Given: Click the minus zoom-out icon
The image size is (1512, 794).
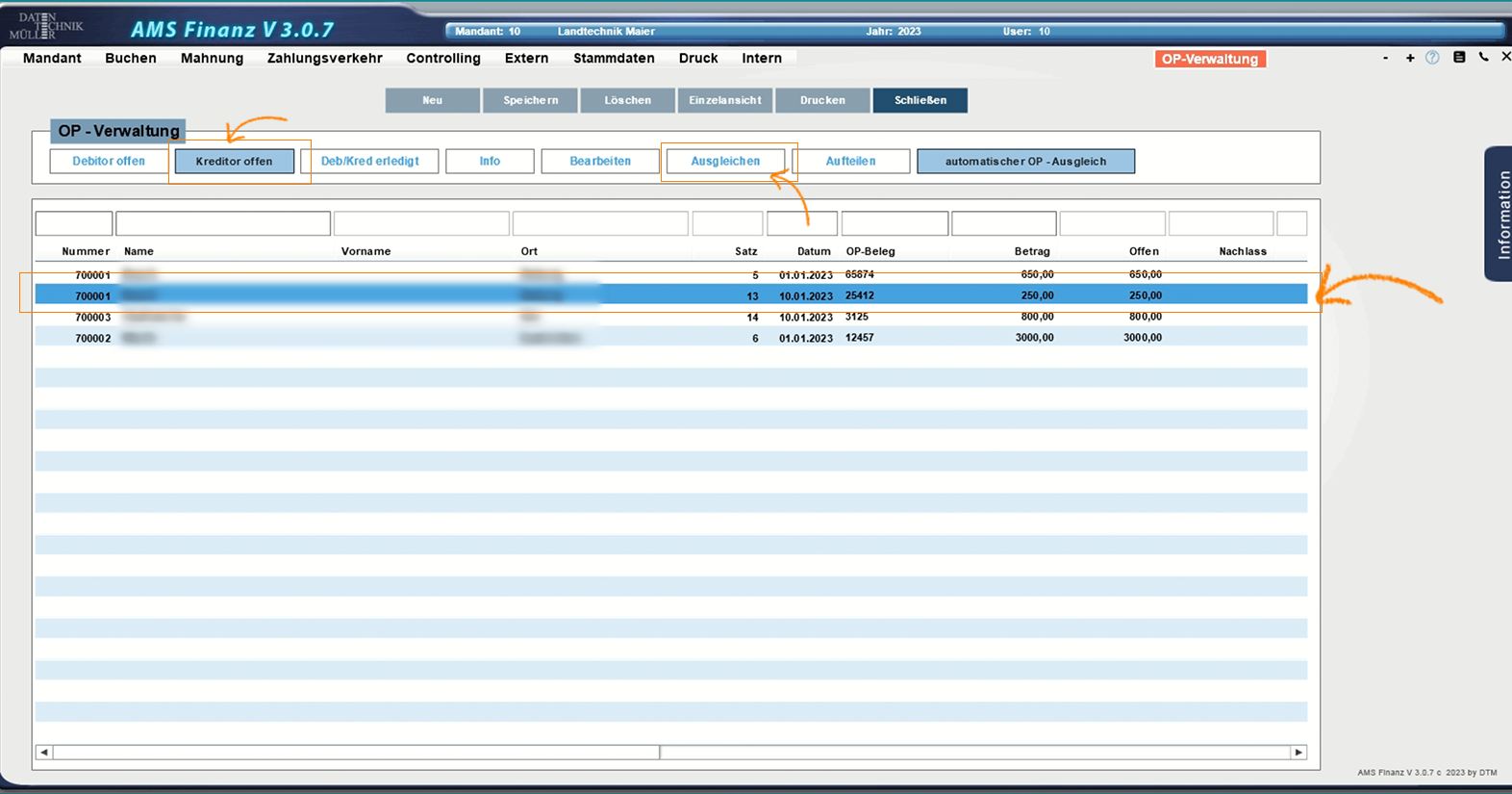Looking at the screenshot, I should pos(1385,59).
